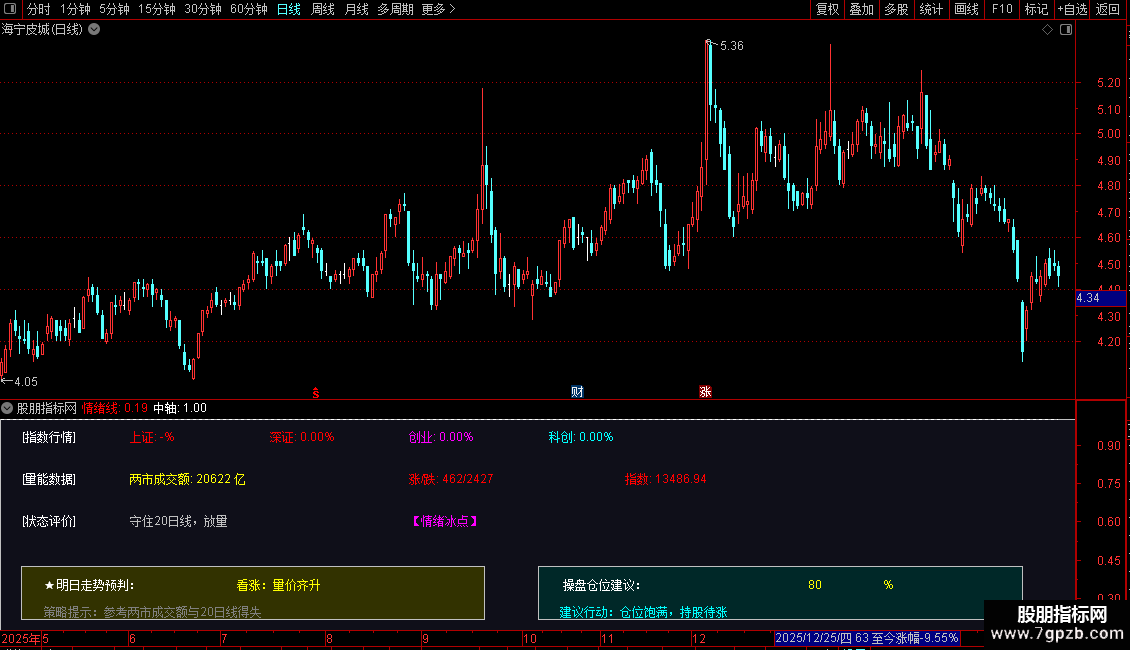Image resolution: width=1130 pixels, height=650 pixels.
Task: Click the 两市成交额: 20622 亿 text
Action: click(x=187, y=479)
